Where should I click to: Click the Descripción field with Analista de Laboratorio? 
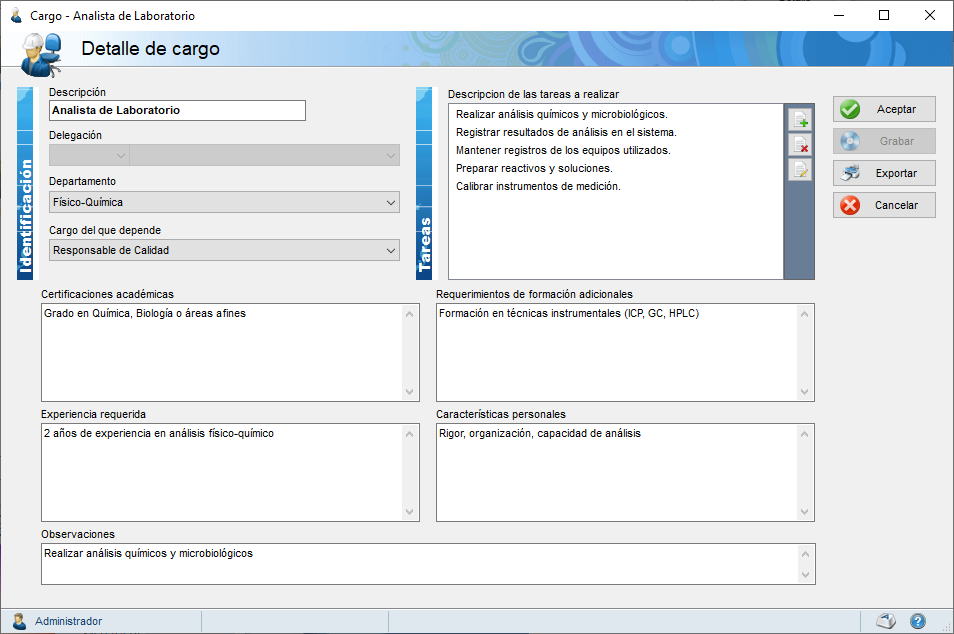click(x=177, y=110)
